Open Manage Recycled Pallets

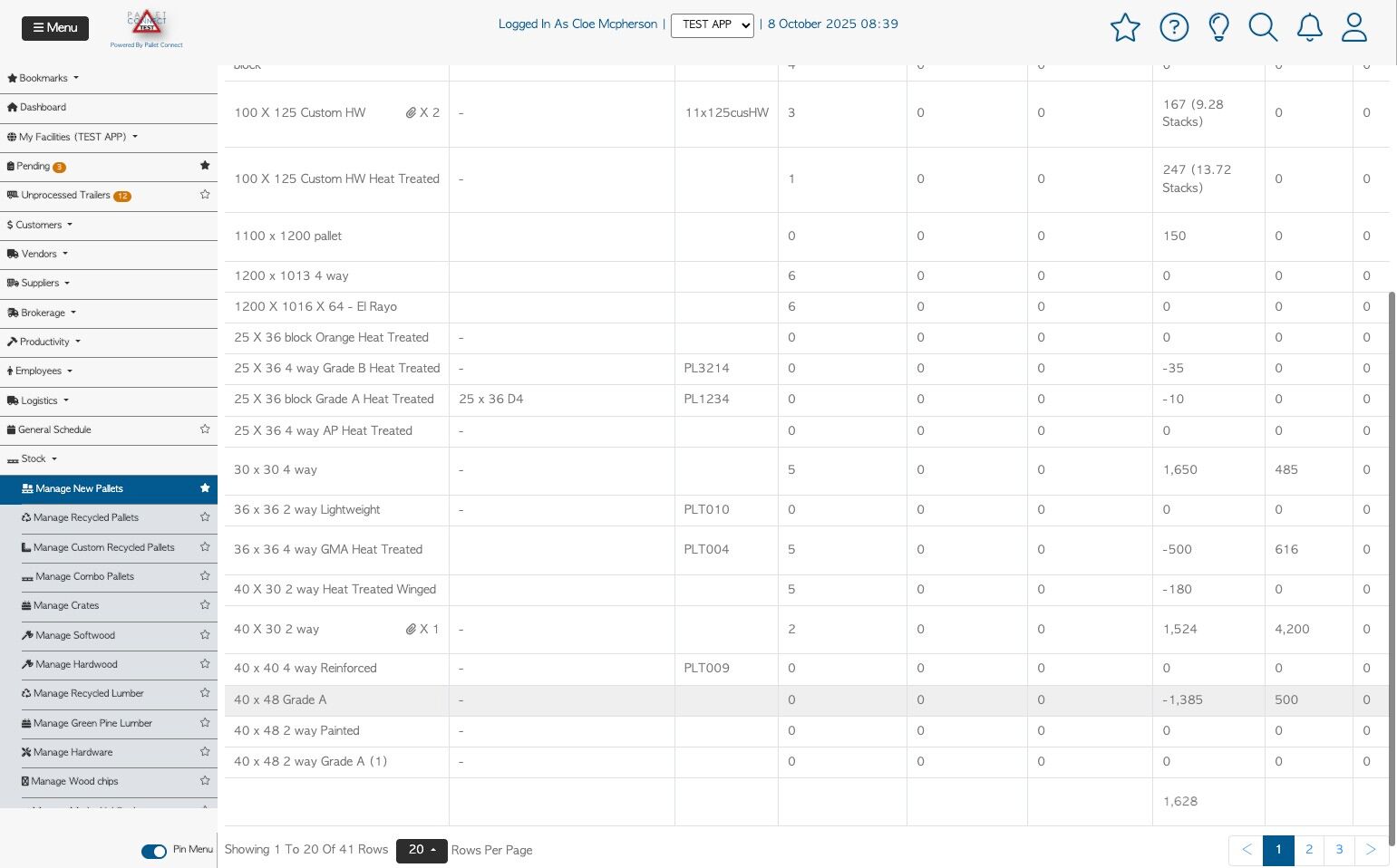point(80,517)
